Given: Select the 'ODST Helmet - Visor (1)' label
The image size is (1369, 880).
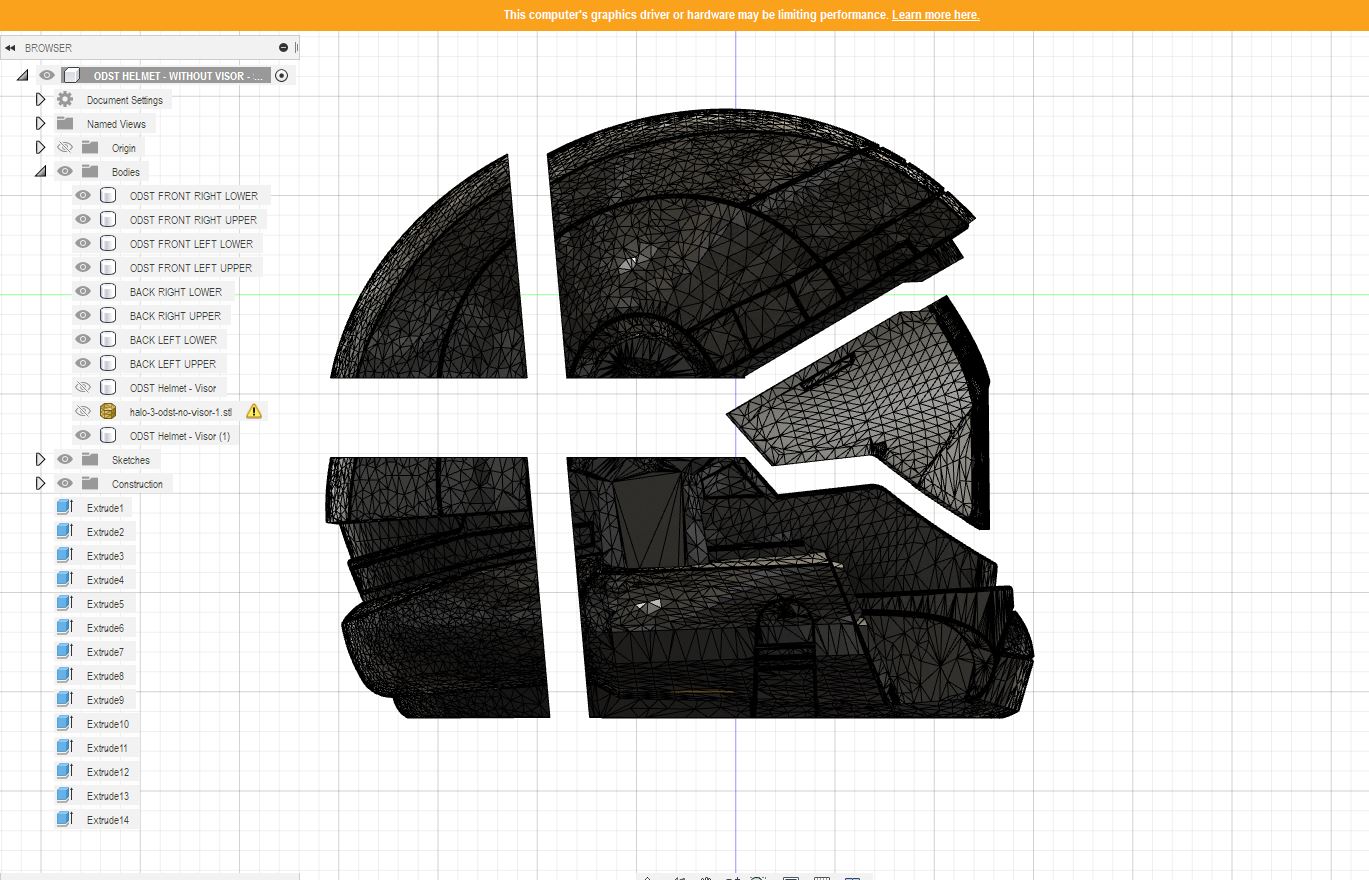Looking at the screenshot, I should tap(180, 436).
